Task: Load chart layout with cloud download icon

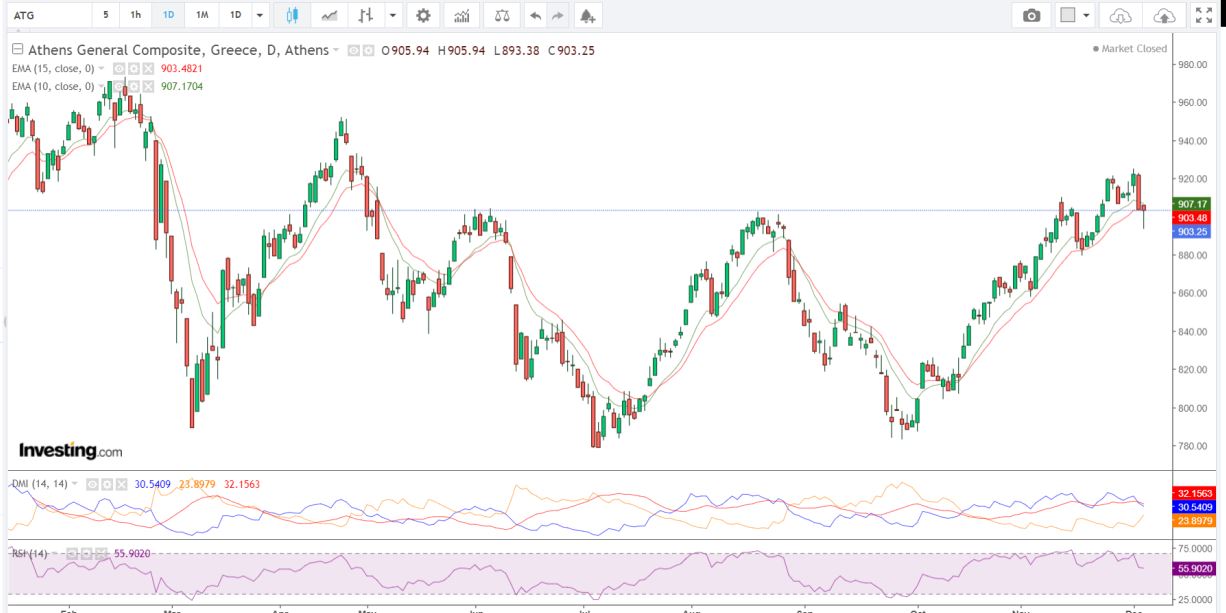Action: coord(1121,15)
